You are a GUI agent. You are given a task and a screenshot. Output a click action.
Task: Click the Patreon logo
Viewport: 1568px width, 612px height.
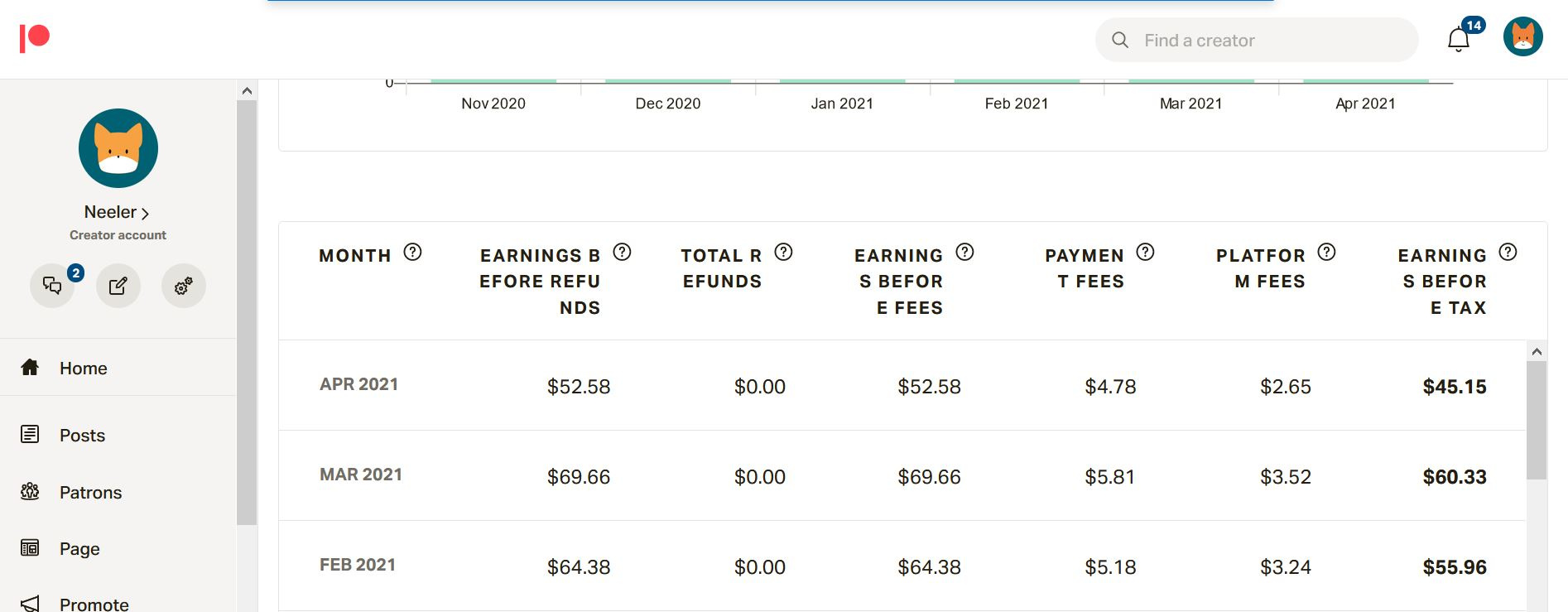click(35, 38)
